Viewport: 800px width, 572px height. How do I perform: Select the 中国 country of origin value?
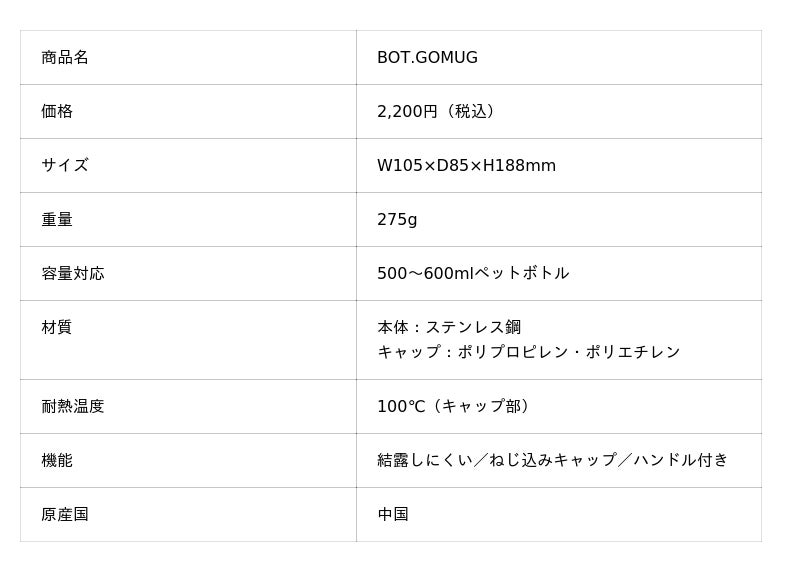point(393,515)
